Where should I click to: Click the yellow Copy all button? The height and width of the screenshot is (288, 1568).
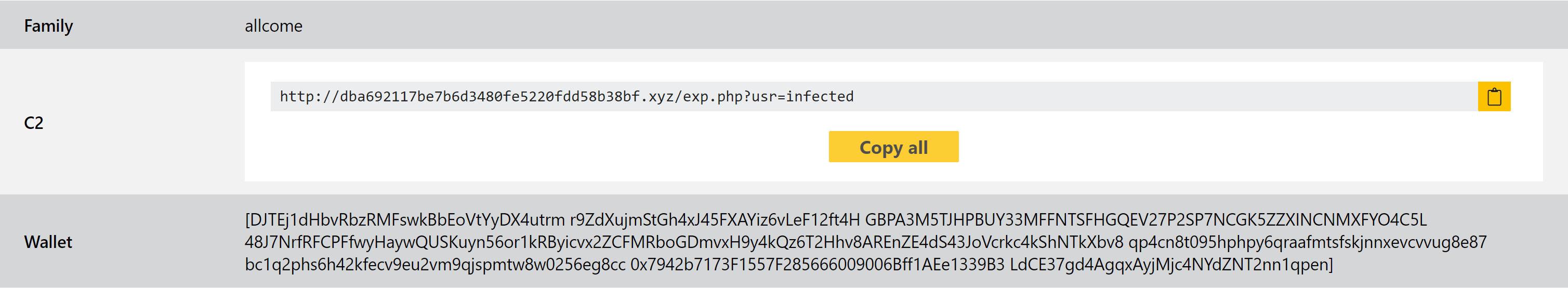(x=893, y=147)
